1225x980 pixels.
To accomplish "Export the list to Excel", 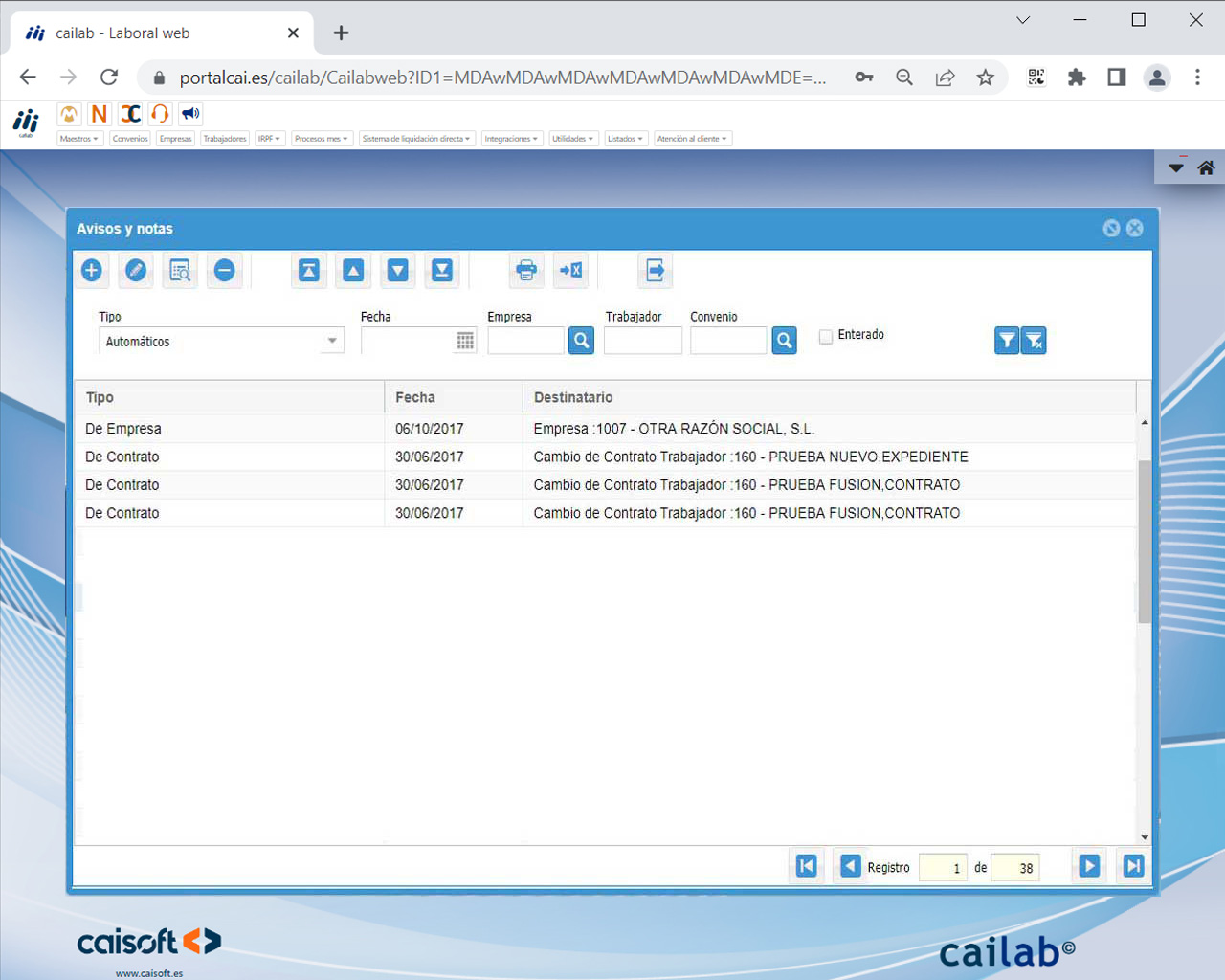I will point(570,270).
